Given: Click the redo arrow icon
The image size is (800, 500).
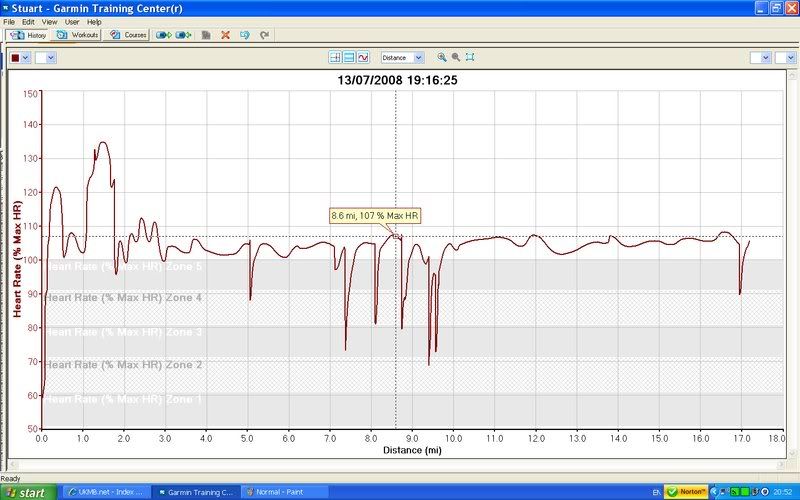Looking at the screenshot, I should point(264,35).
